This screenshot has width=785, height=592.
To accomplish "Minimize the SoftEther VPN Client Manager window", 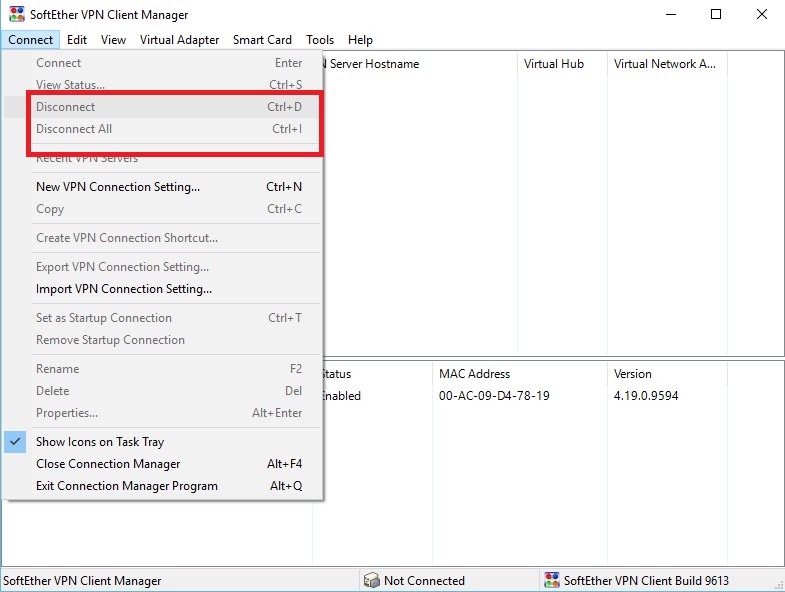I will (671, 14).
